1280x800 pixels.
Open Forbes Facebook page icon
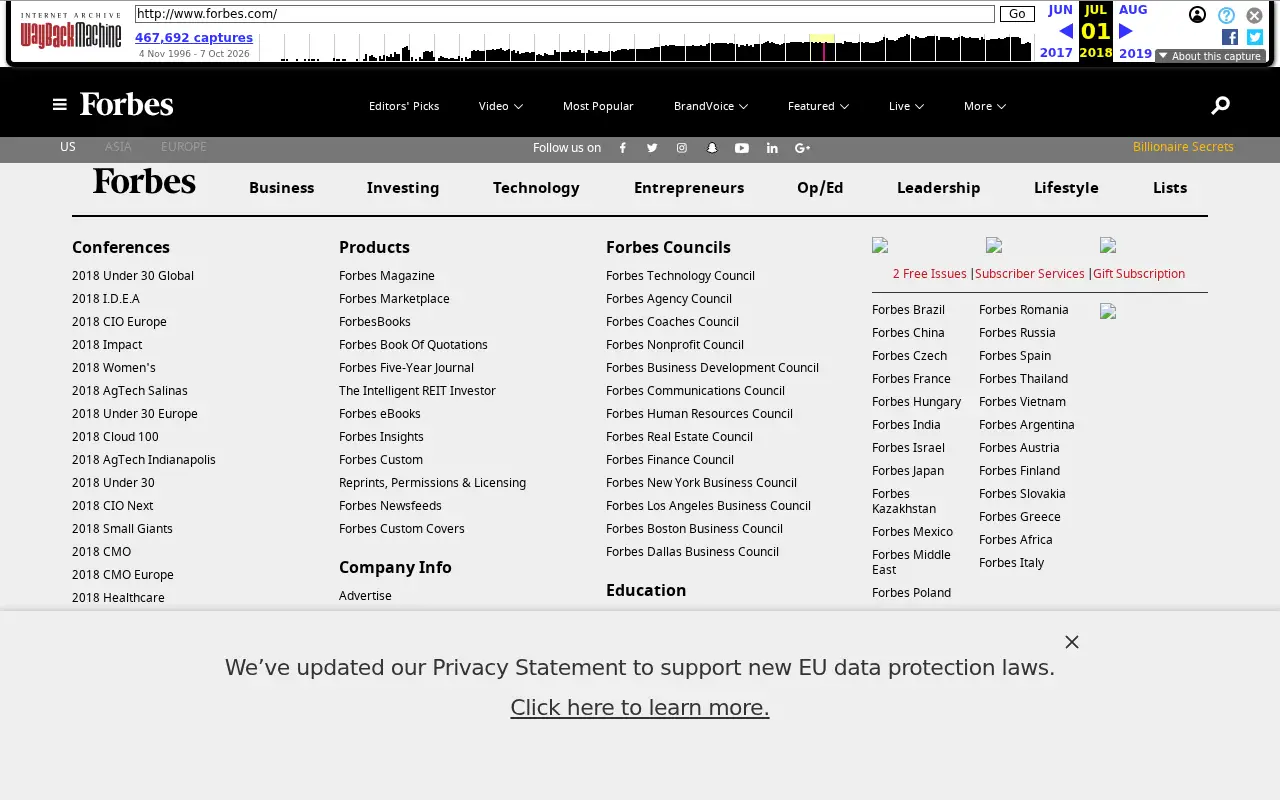(x=622, y=148)
